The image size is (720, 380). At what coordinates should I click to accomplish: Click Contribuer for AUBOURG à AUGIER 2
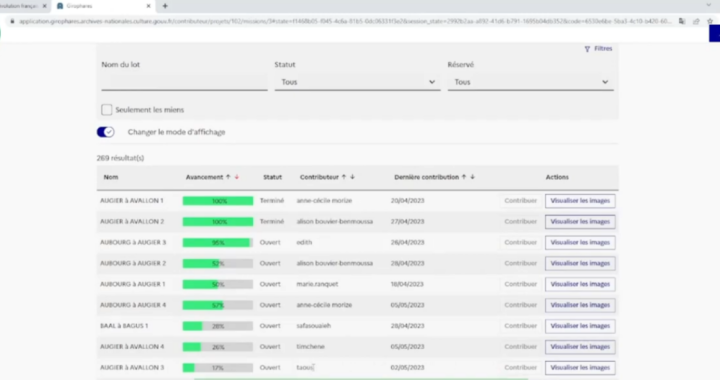point(520,263)
